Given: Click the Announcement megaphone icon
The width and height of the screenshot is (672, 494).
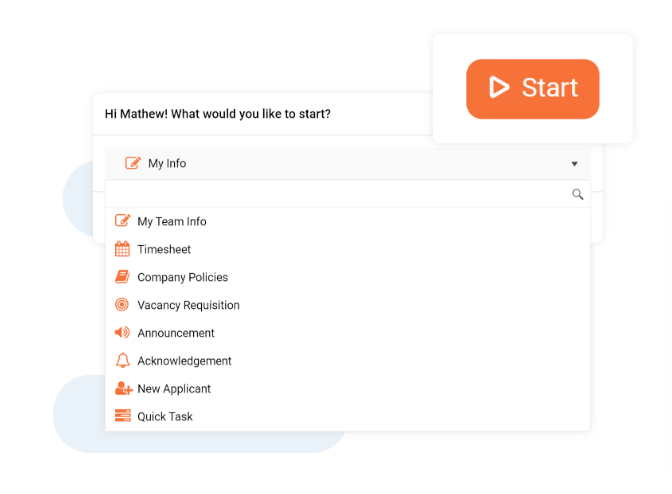Looking at the screenshot, I should click(x=122, y=332).
